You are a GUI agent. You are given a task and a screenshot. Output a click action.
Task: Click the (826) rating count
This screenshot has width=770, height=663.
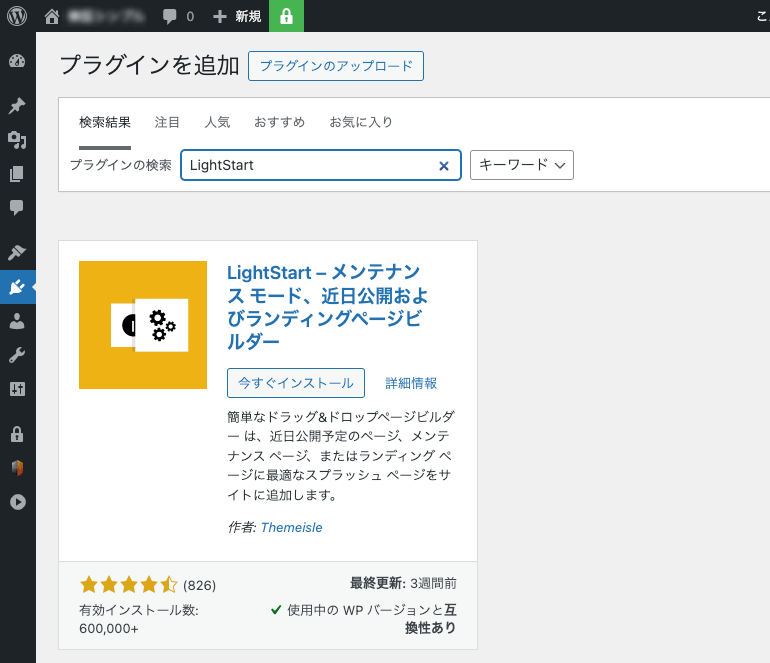pyautogui.click(x=199, y=585)
